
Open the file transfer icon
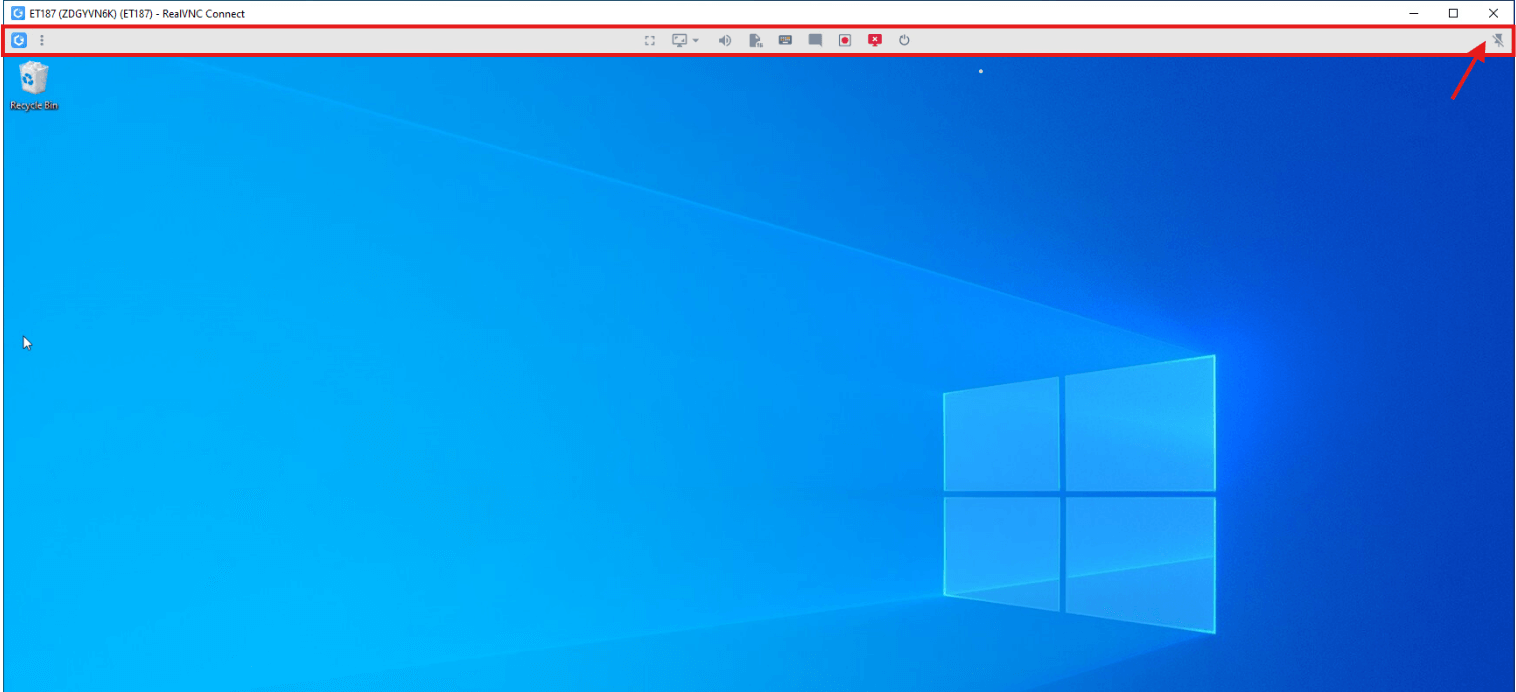click(756, 41)
